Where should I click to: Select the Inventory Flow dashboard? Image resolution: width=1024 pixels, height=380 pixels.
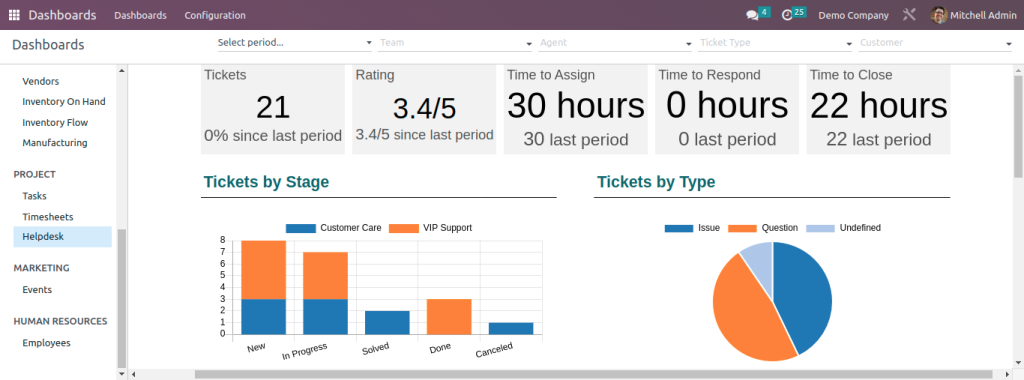55,123
